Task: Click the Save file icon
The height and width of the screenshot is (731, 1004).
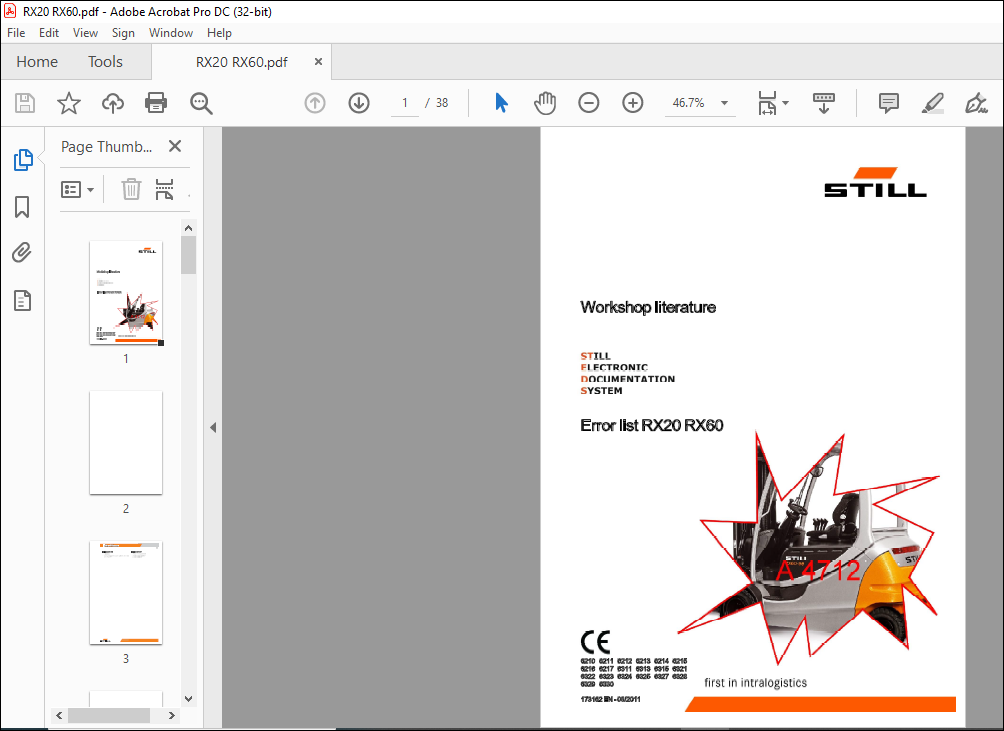Action: coord(25,103)
